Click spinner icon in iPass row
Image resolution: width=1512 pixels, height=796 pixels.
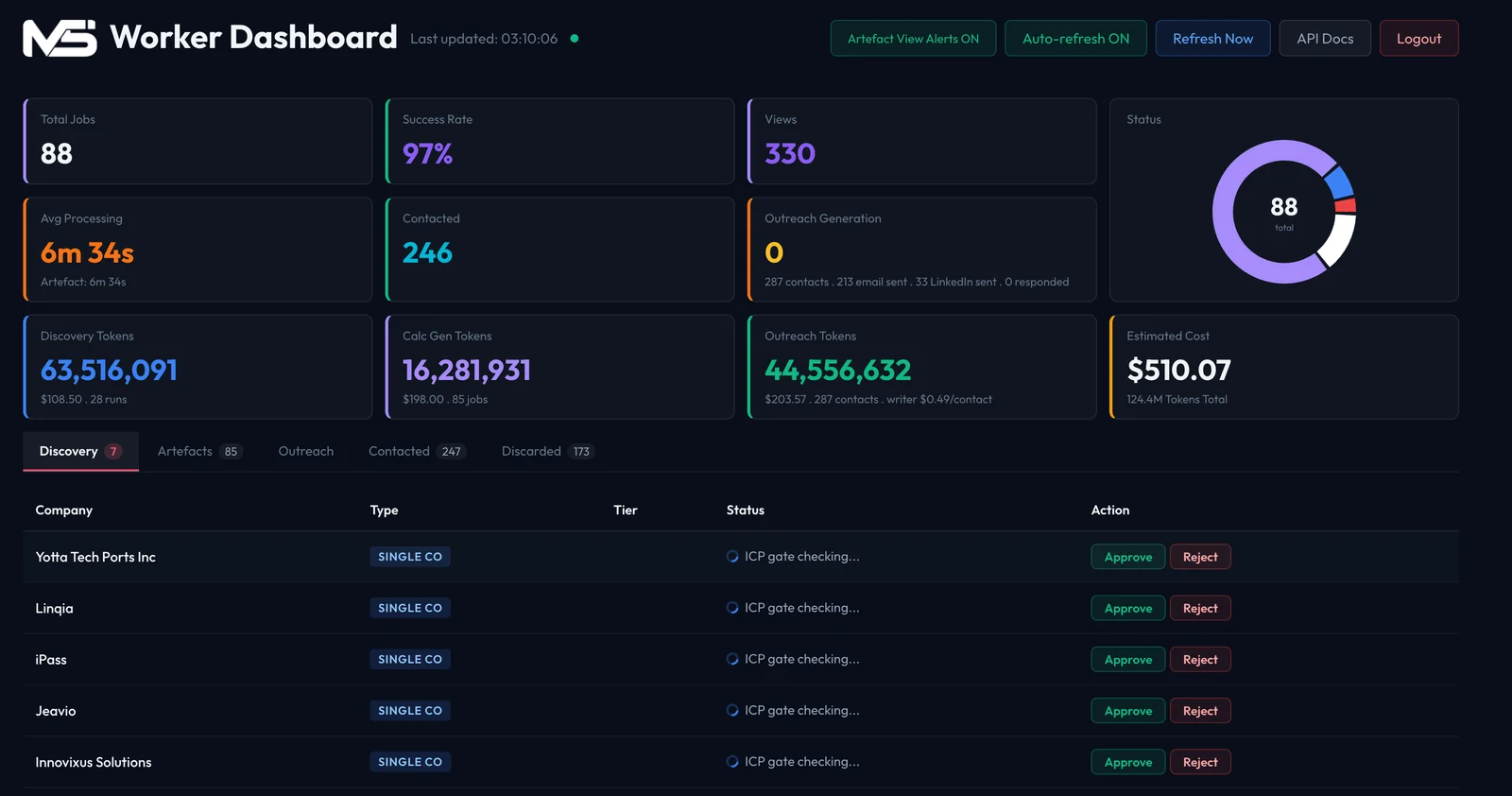click(x=732, y=659)
